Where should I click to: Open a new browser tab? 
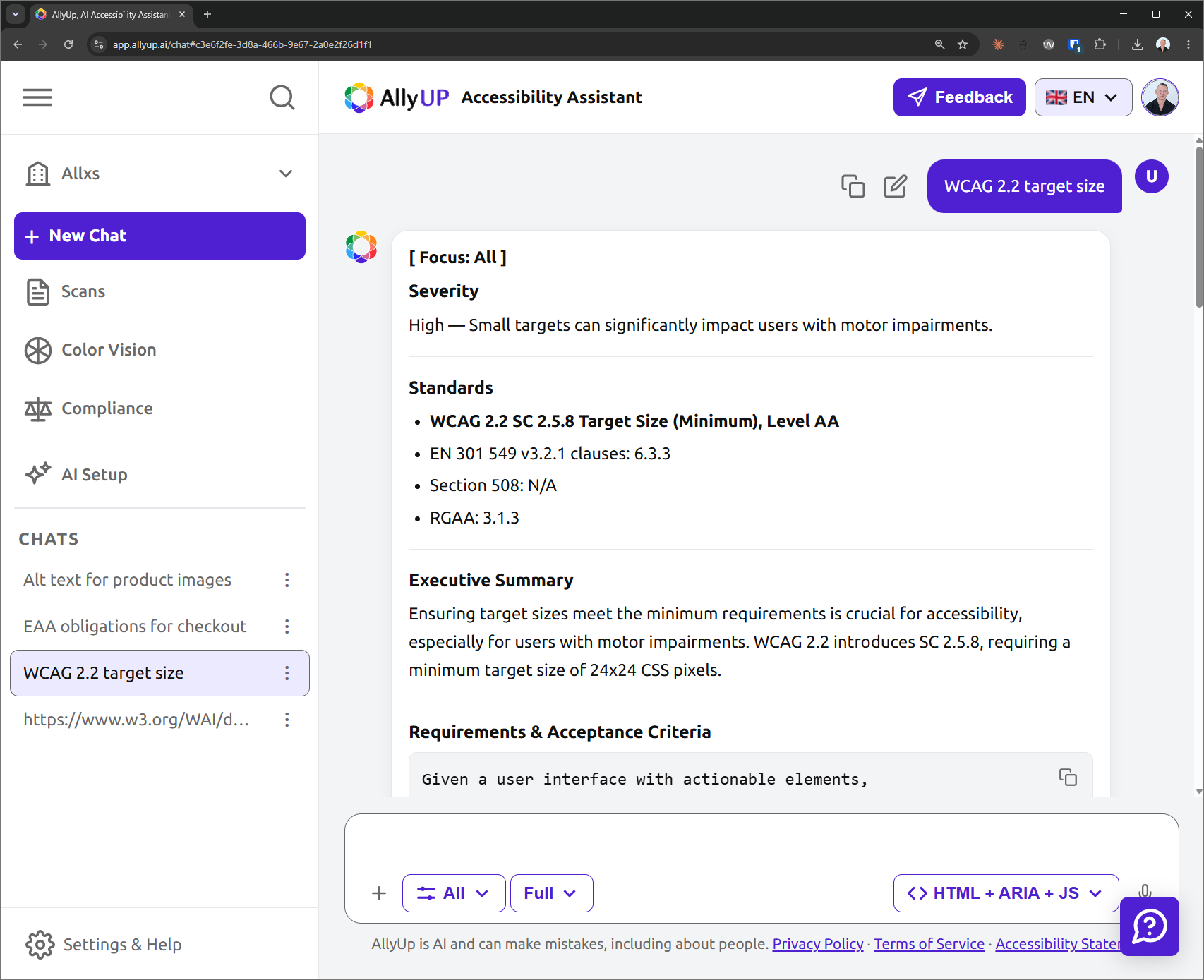pos(207,14)
